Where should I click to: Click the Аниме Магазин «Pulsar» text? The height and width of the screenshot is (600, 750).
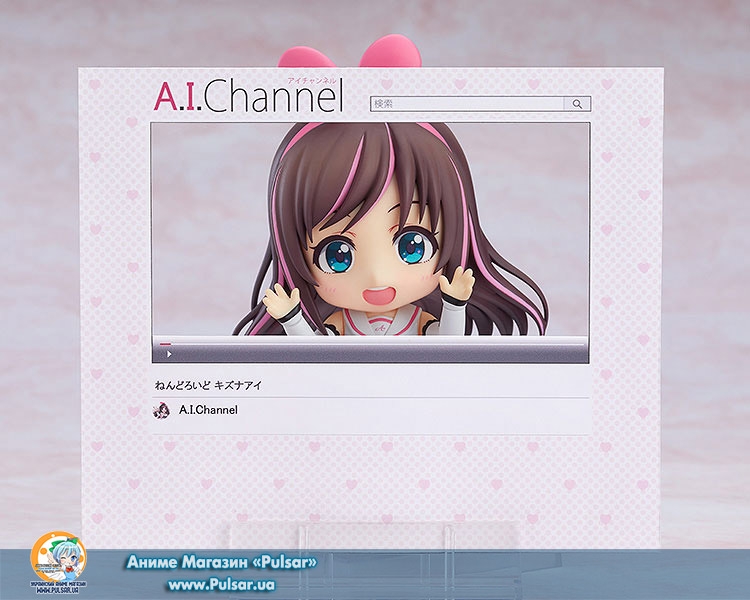(222, 563)
